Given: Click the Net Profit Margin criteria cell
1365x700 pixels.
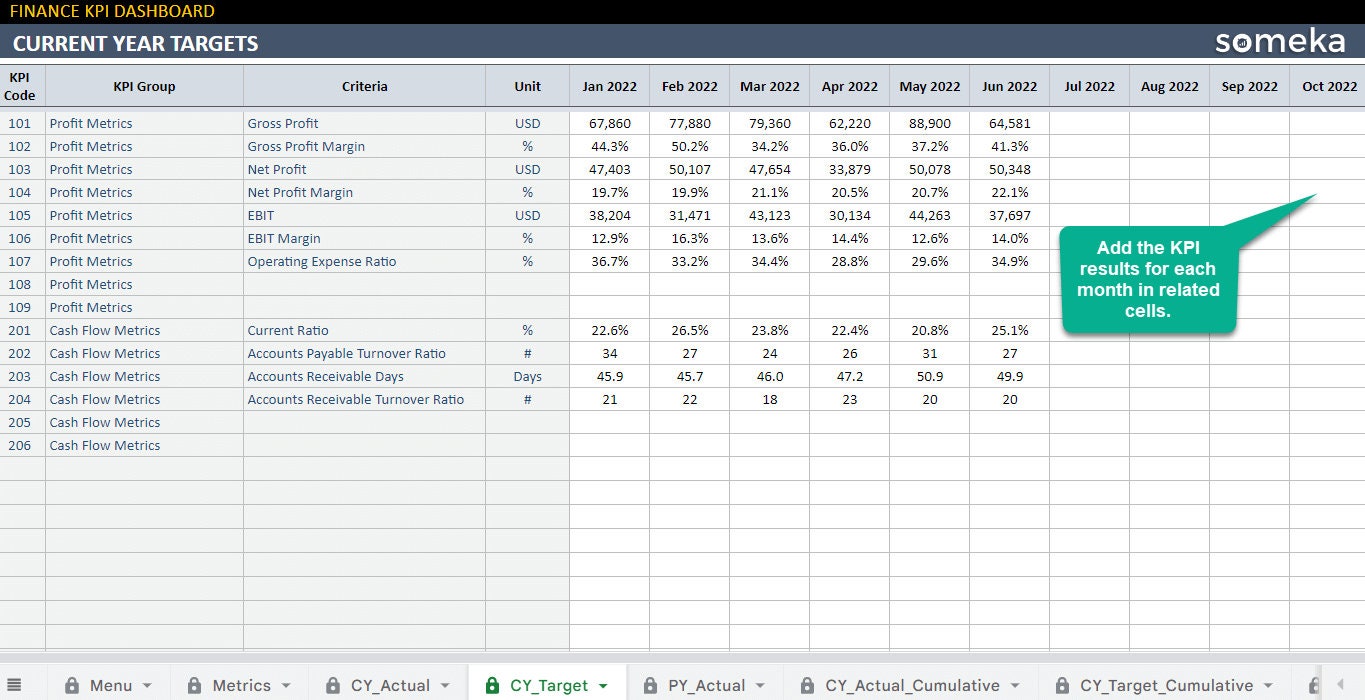Looking at the screenshot, I should pyautogui.click(x=364, y=192).
